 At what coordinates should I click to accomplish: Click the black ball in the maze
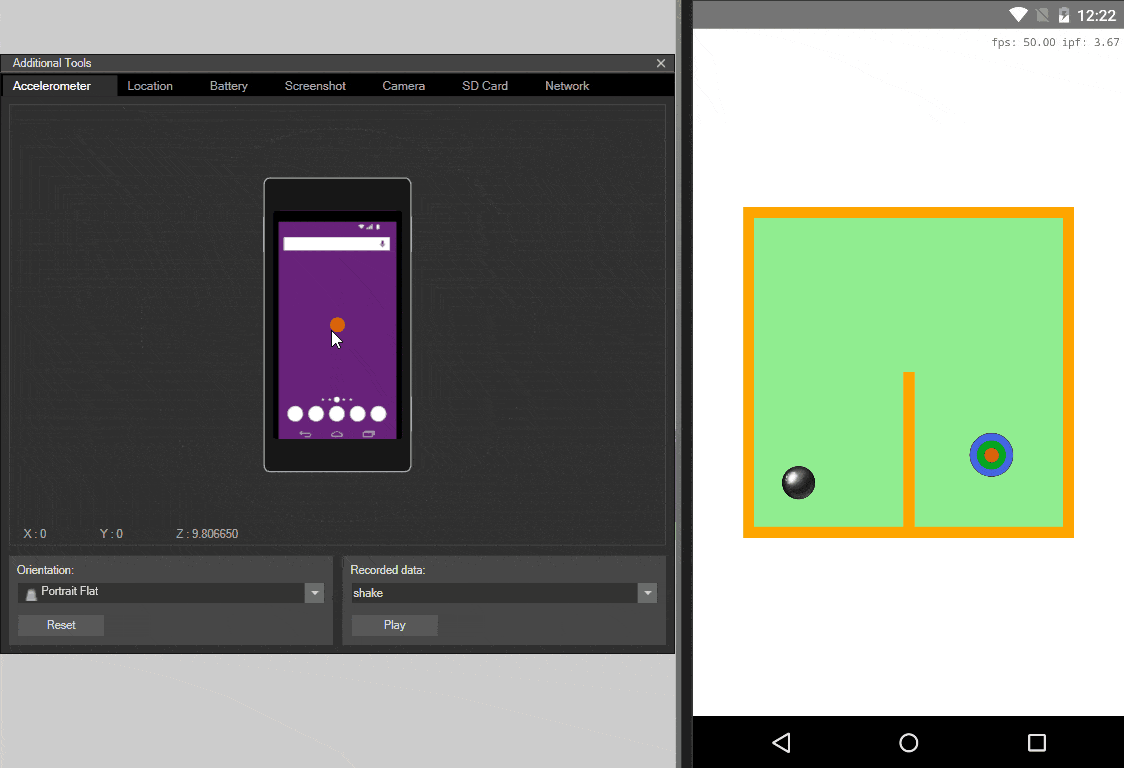(x=798, y=483)
